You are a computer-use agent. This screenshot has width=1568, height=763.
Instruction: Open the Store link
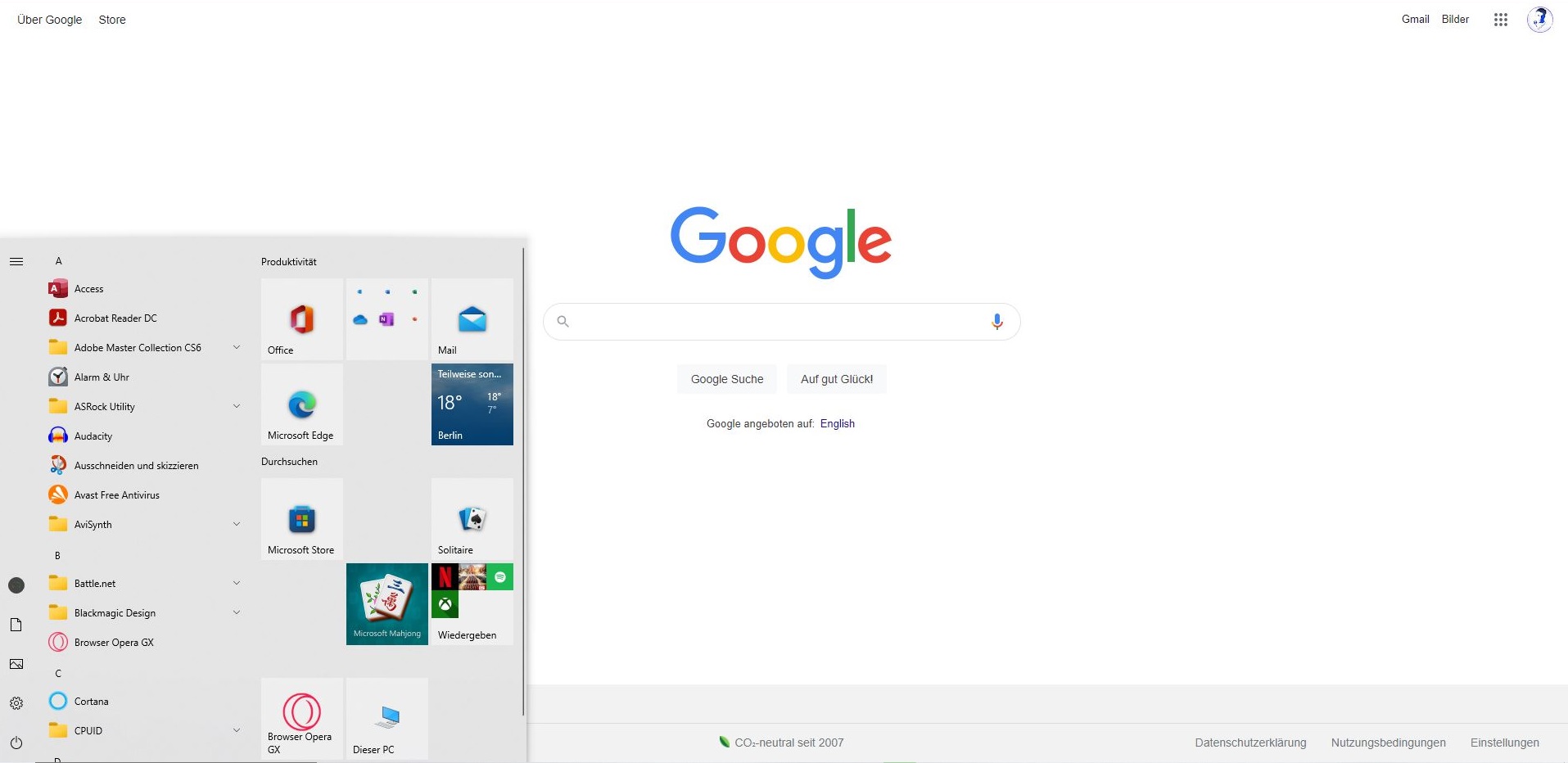pos(112,20)
